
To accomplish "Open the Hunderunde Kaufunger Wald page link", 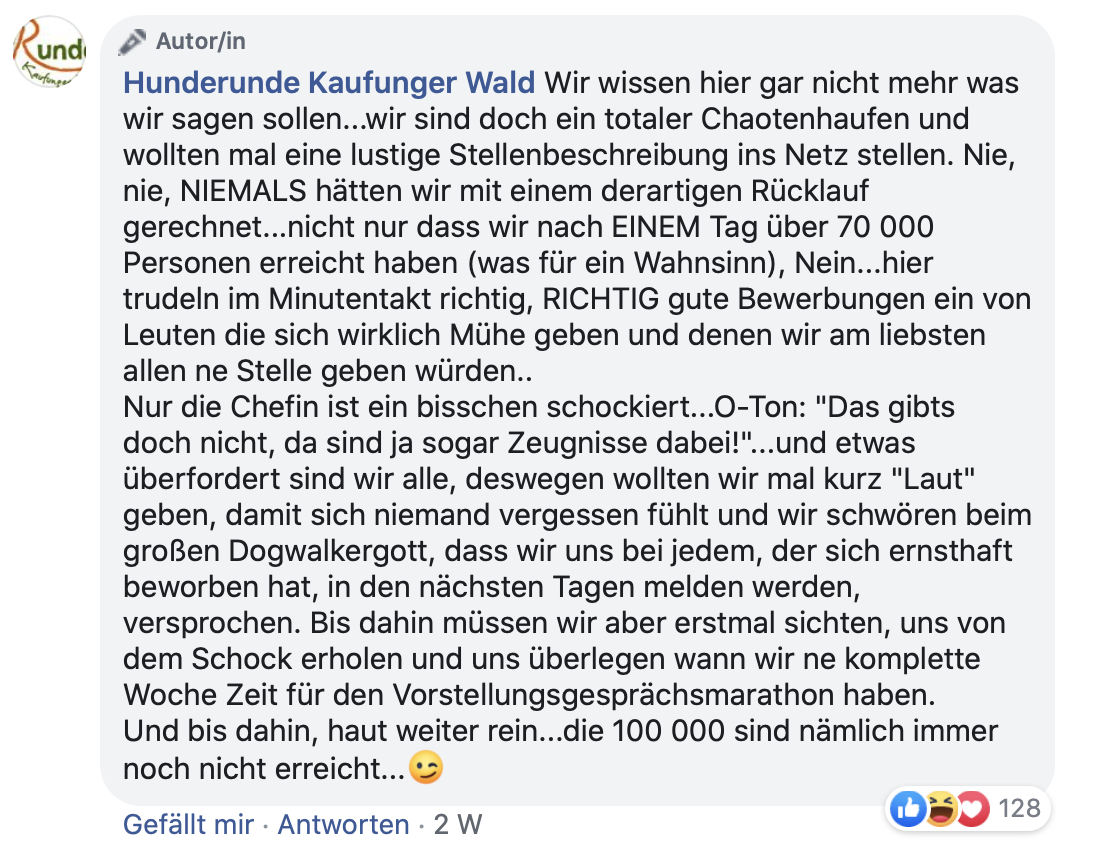I will point(328,83).
